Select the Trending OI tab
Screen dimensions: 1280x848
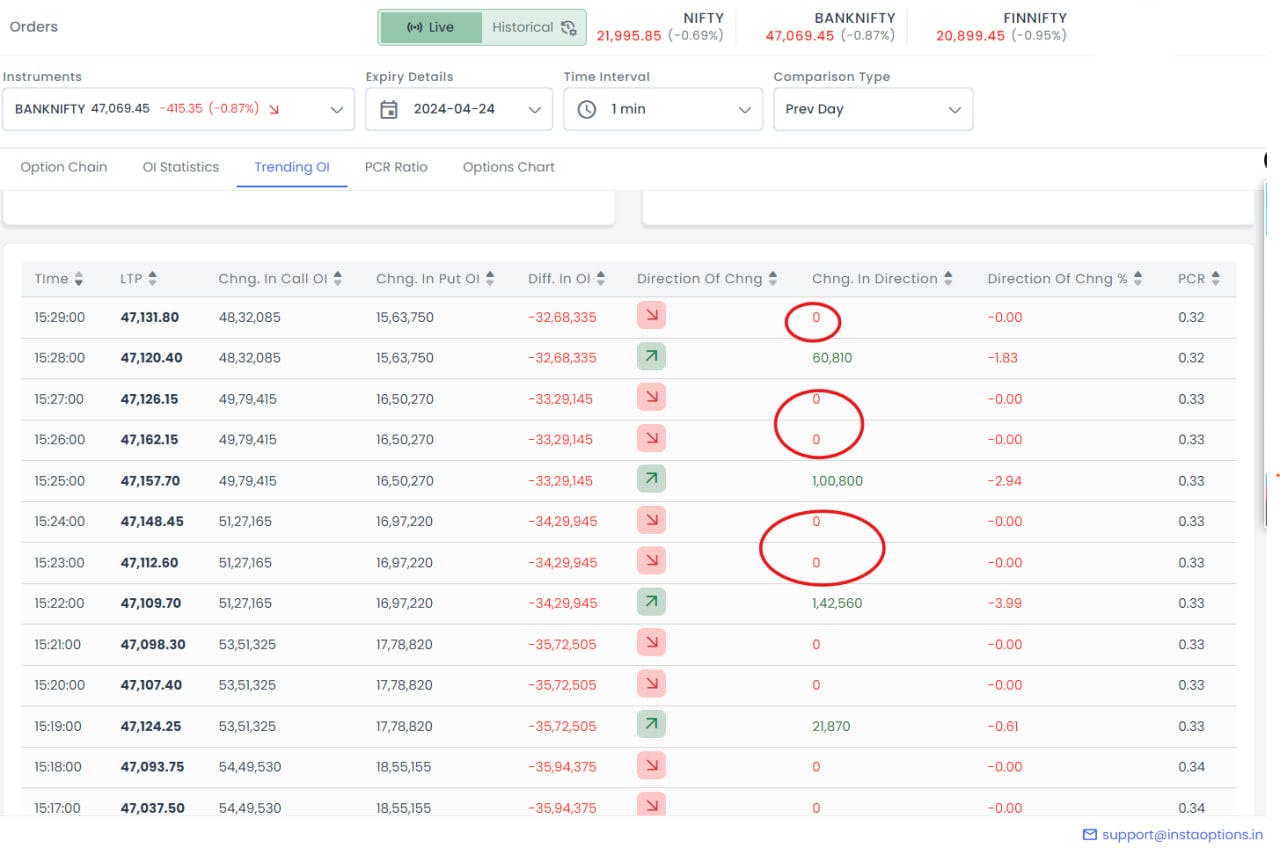[292, 167]
